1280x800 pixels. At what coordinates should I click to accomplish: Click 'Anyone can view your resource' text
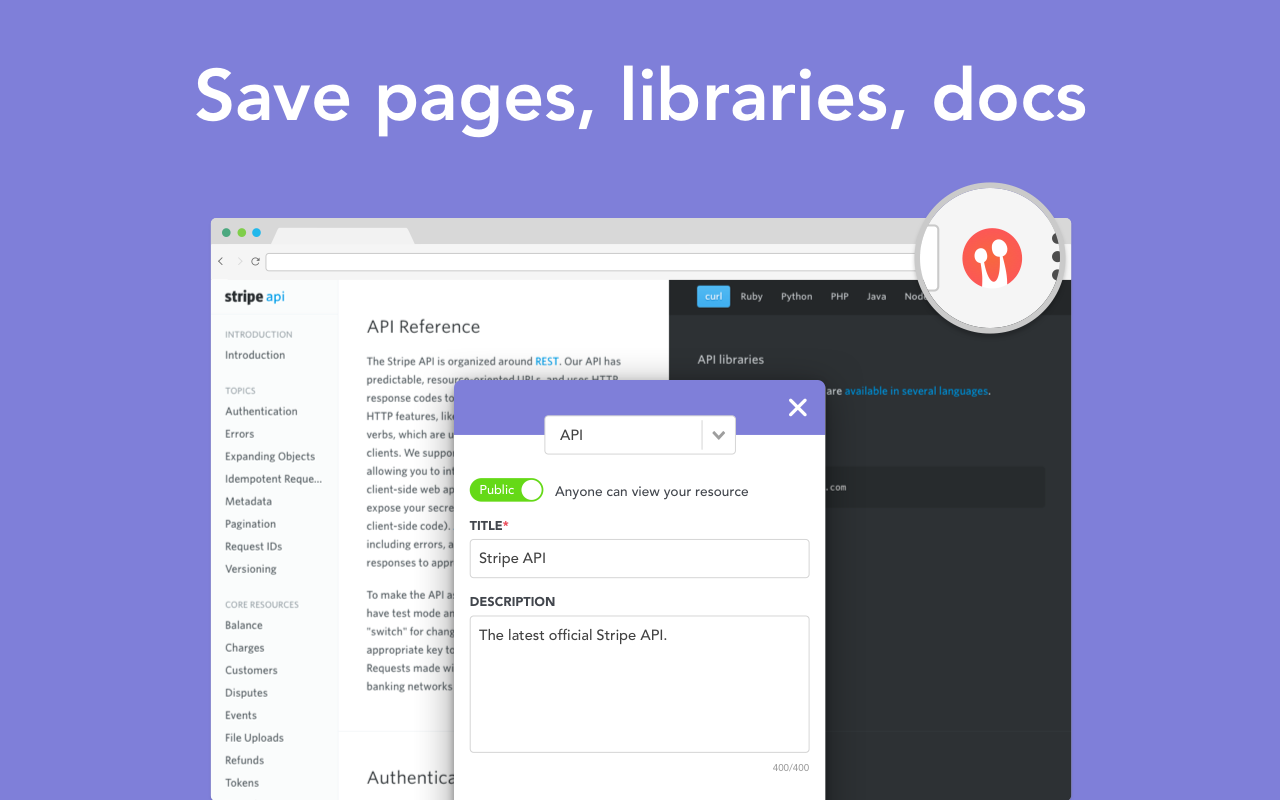pos(651,491)
